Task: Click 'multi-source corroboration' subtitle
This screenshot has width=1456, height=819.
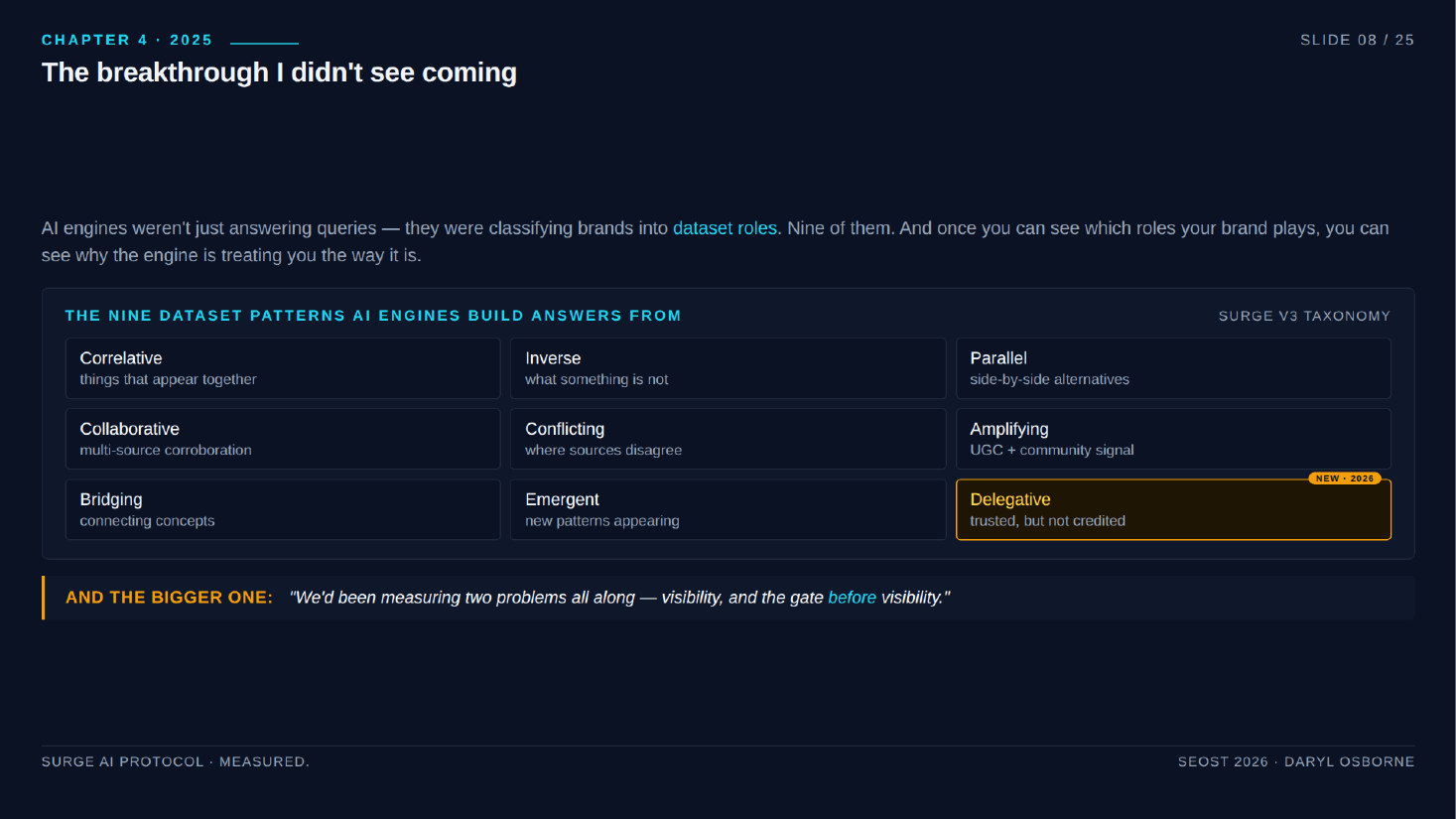Action: pos(166,450)
